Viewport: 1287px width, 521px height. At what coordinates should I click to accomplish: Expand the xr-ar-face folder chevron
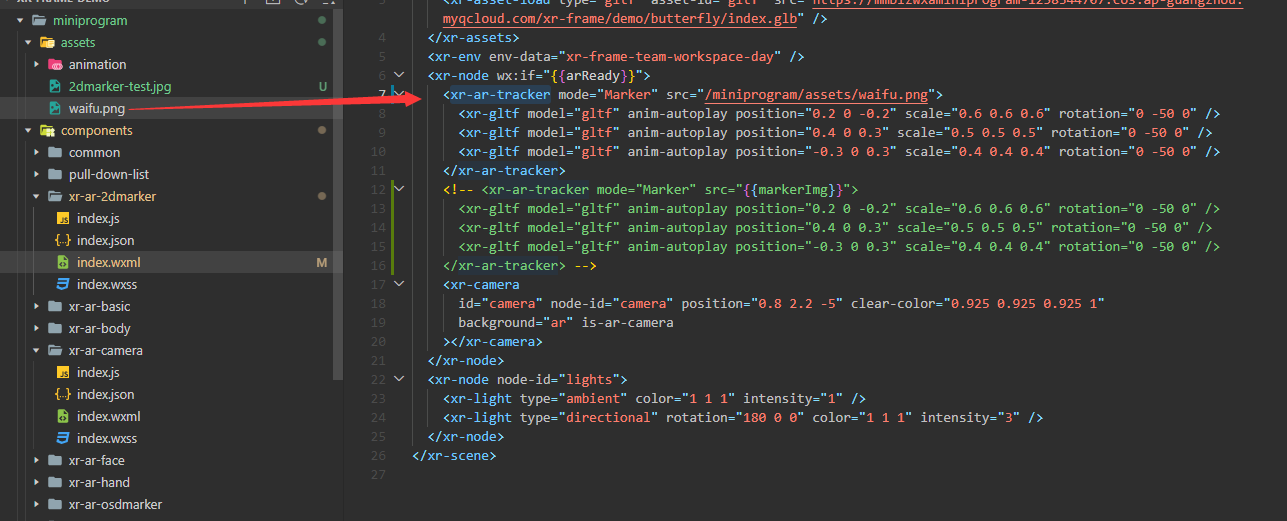(36, 460)
